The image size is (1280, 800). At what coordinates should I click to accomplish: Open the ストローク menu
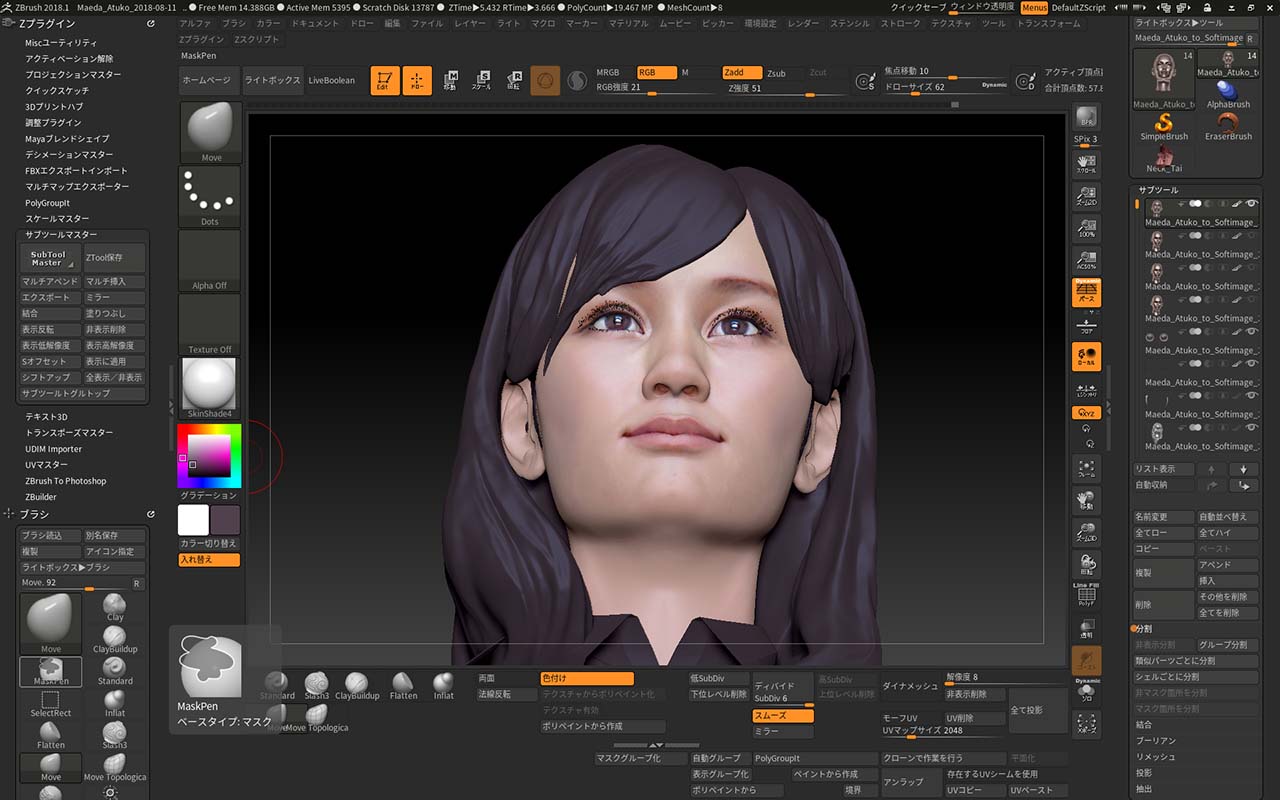(900, 23)
